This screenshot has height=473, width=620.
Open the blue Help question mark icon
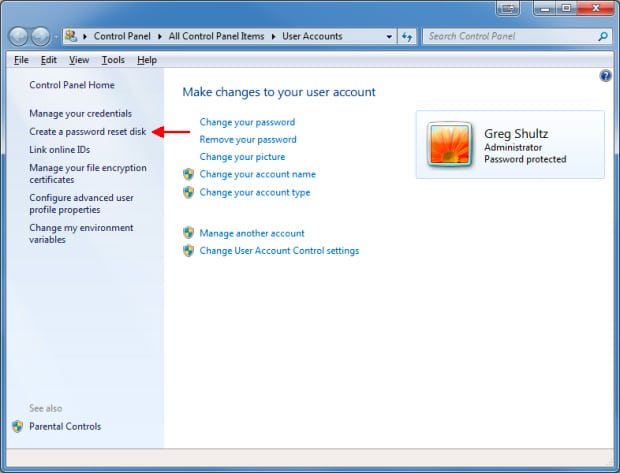605,76
